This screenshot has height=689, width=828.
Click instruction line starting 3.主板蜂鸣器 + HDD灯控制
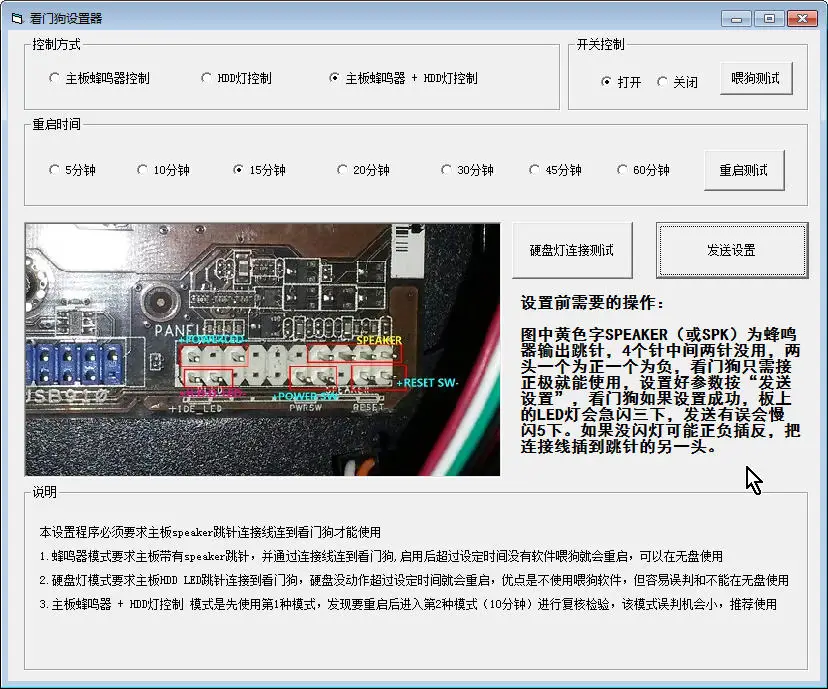tap(408, 604)
